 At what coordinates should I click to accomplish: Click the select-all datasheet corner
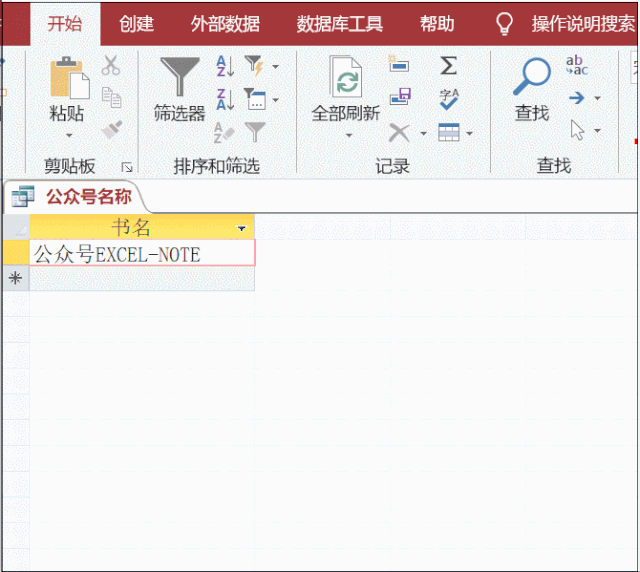tap(16, 227)
